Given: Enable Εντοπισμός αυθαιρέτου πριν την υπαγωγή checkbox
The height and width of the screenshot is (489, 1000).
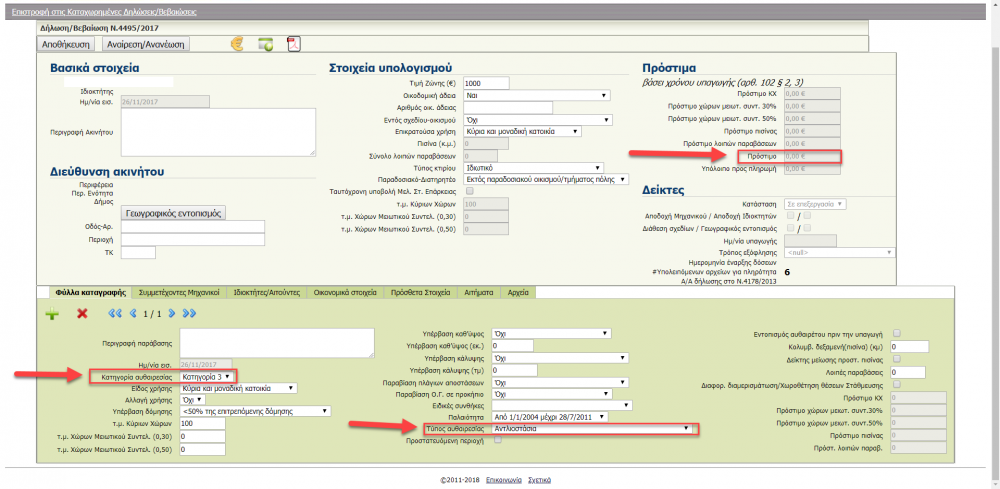Looking at the screenshot, I should click(x=896, y=333).
